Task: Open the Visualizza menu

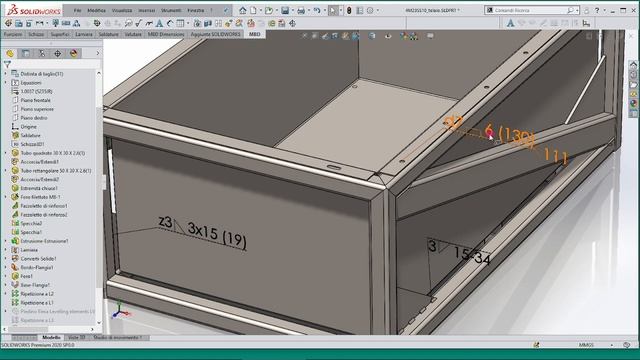Action: click(122, 10)
